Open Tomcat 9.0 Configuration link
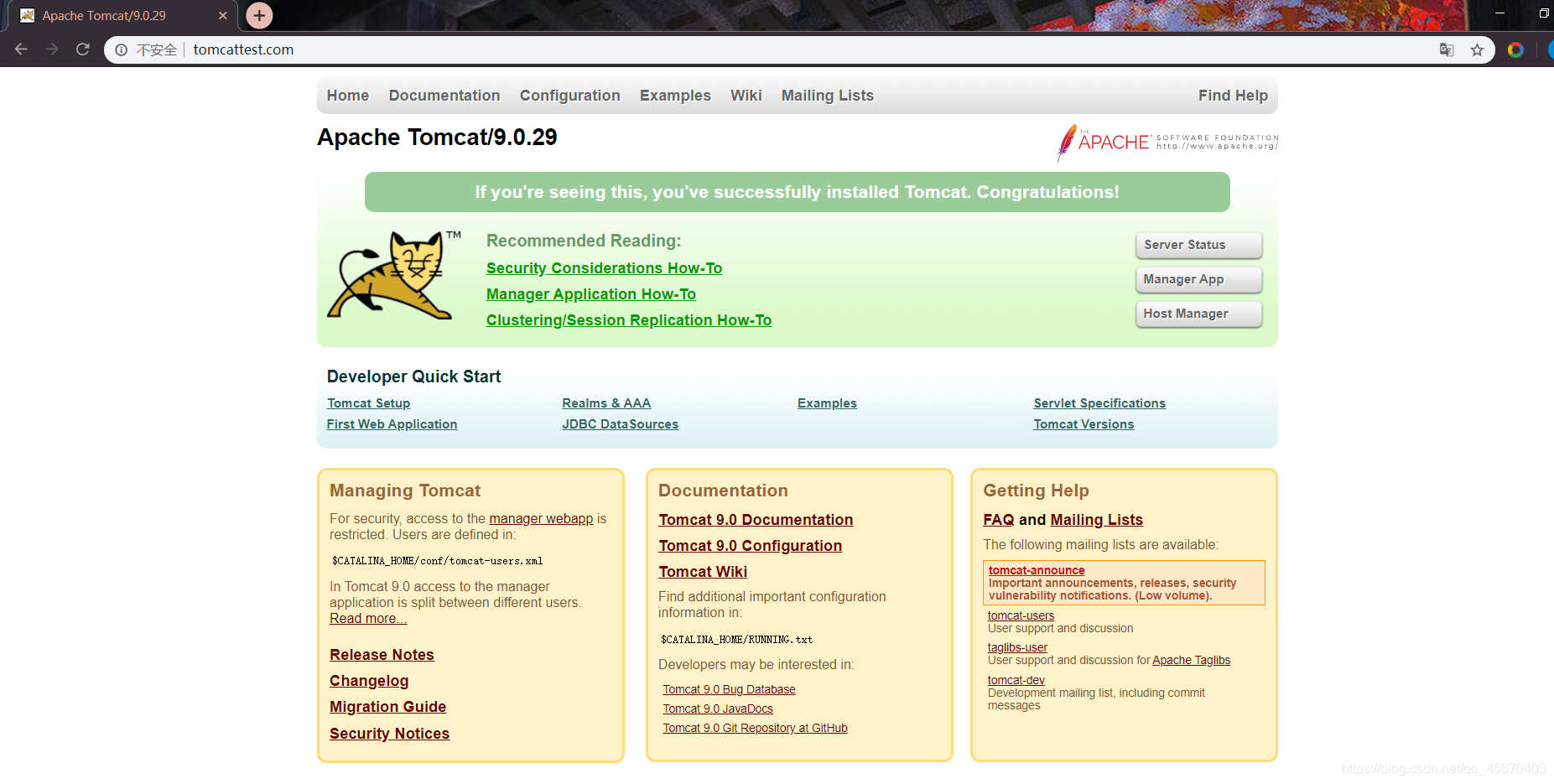The image size is (1554, 784). click(x=750, y=546)
